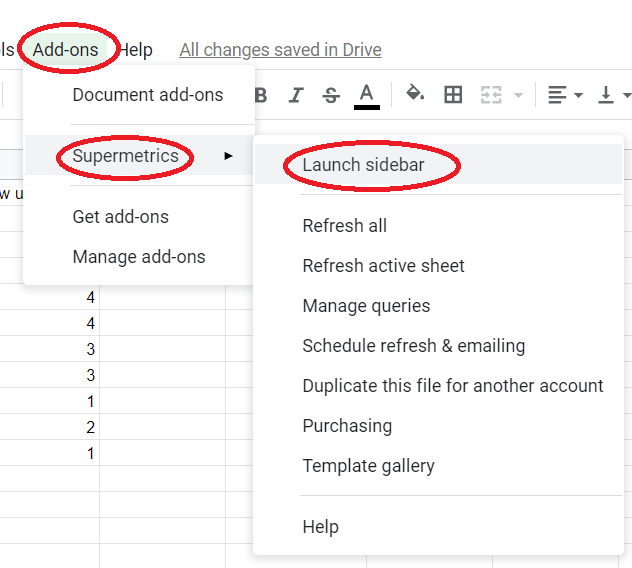Select Refresh all
632x568 pixels.
point(438,225)
